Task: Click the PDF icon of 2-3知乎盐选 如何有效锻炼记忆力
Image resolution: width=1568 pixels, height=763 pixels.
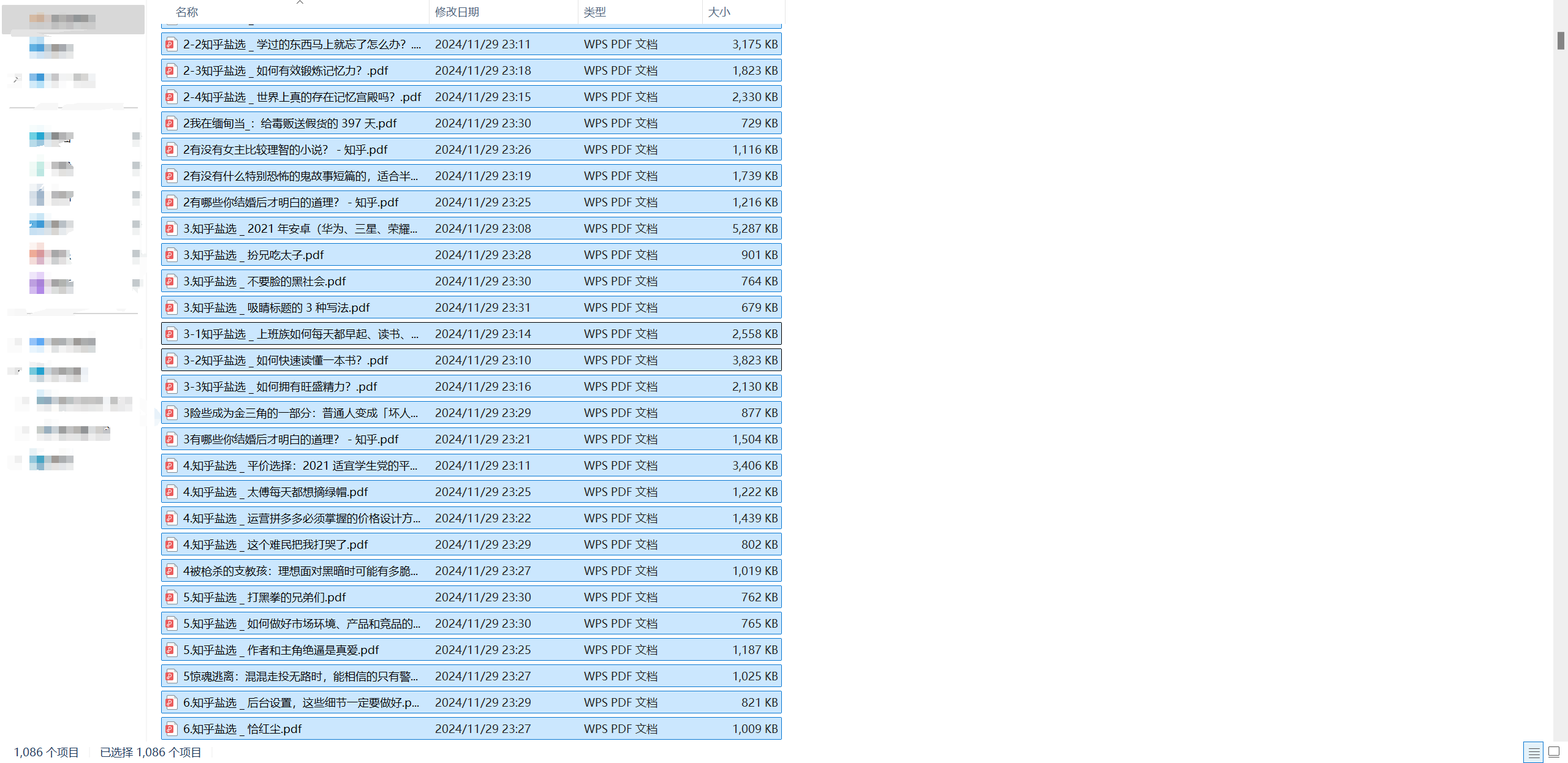Action: click(x=171, y=70)
